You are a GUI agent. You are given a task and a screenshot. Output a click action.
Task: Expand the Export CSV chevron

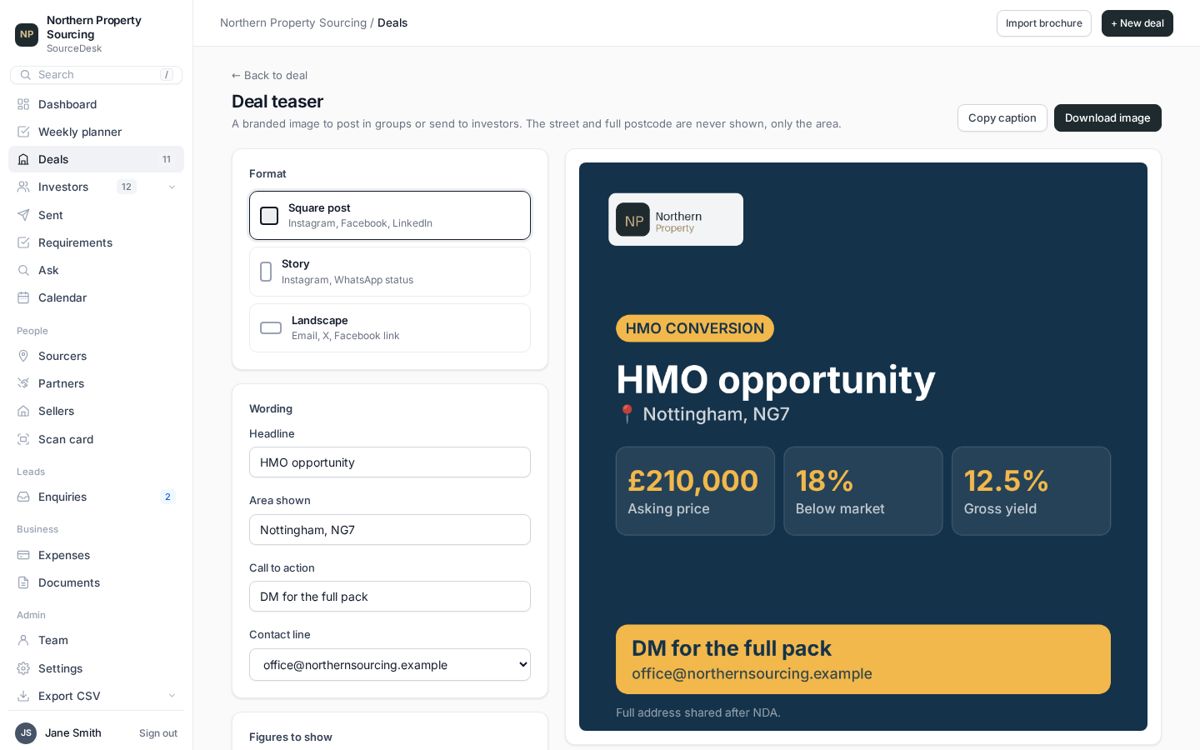(172, 696)
